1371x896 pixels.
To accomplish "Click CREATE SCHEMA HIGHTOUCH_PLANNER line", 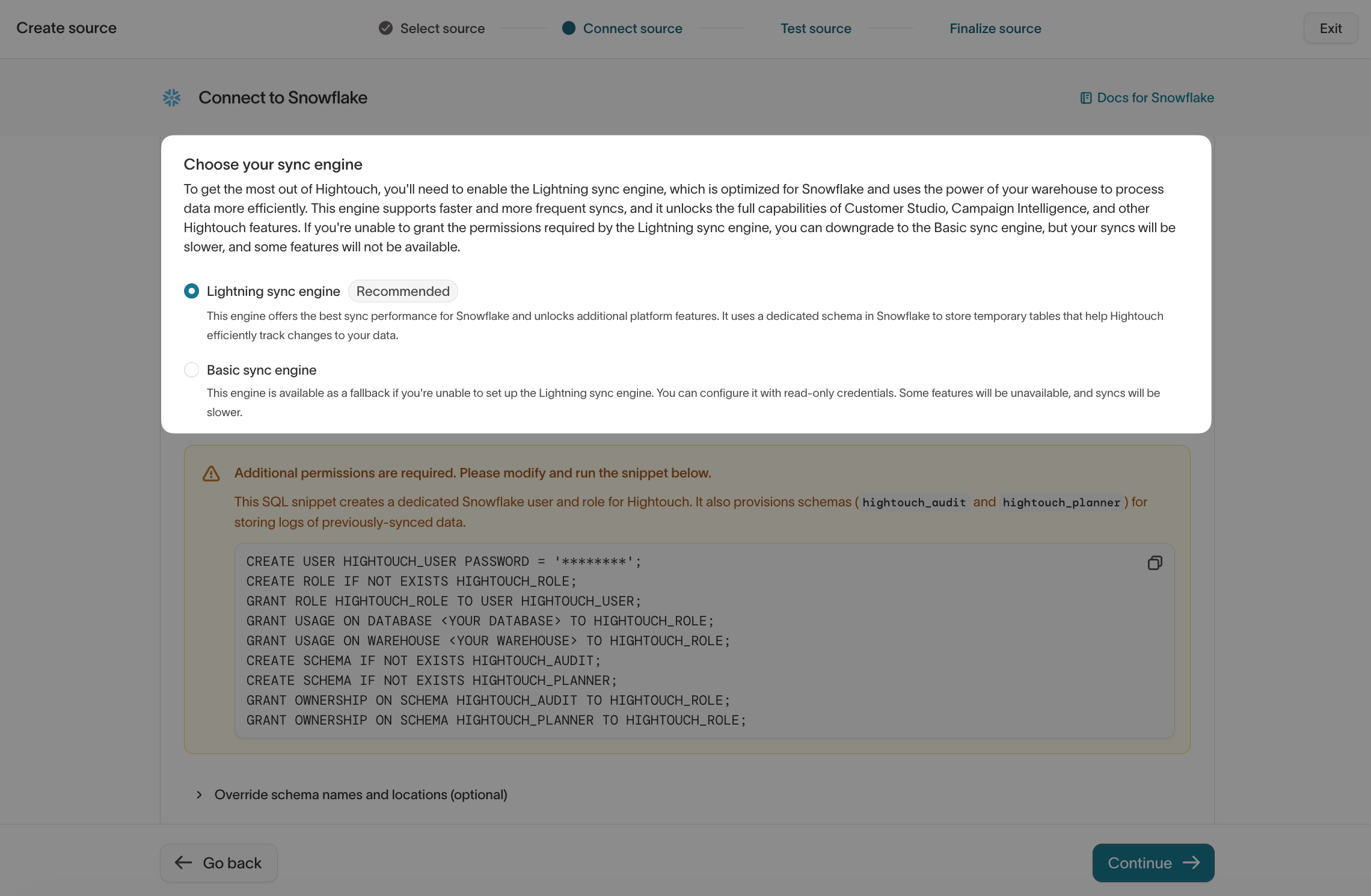I will click(x=432, y=681).
